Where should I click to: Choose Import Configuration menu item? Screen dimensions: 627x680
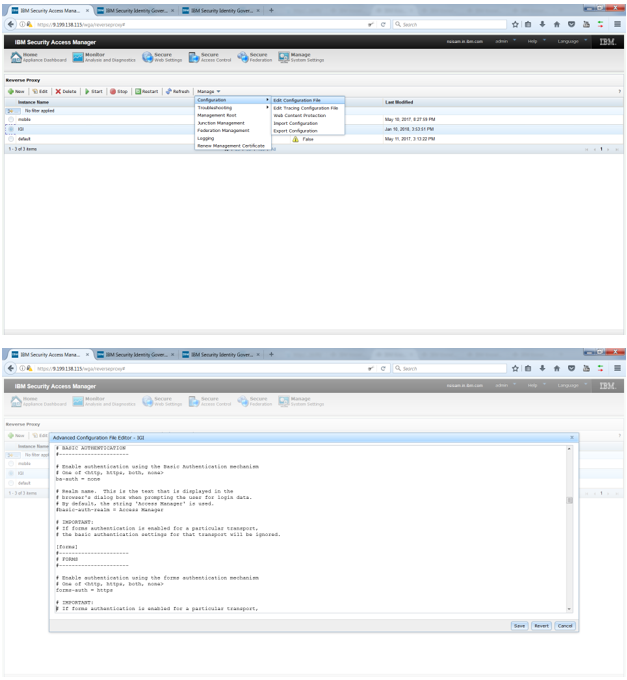click(308, 124)
